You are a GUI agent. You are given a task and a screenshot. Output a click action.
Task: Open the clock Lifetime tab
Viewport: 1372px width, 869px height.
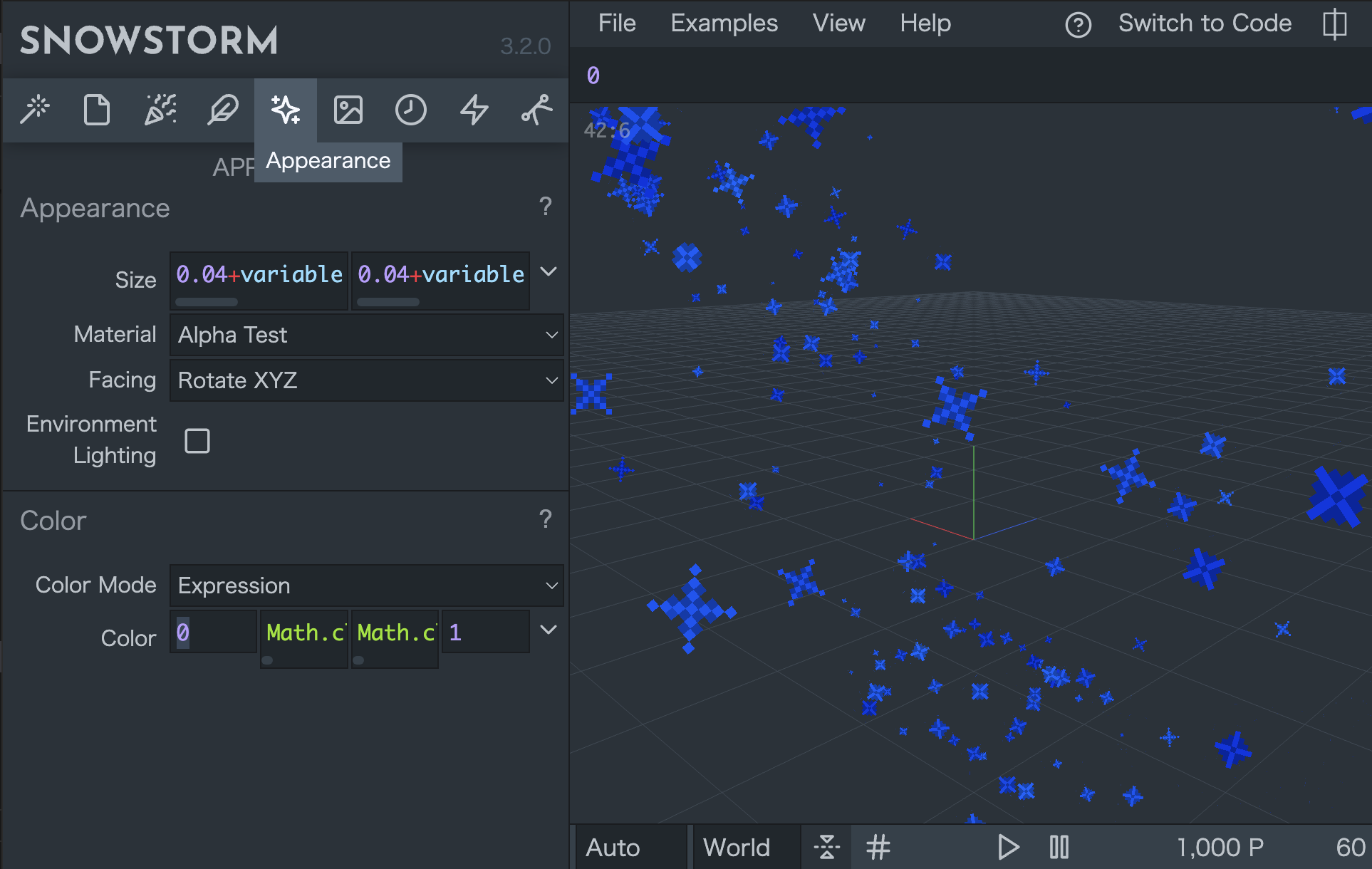(411, 110)
